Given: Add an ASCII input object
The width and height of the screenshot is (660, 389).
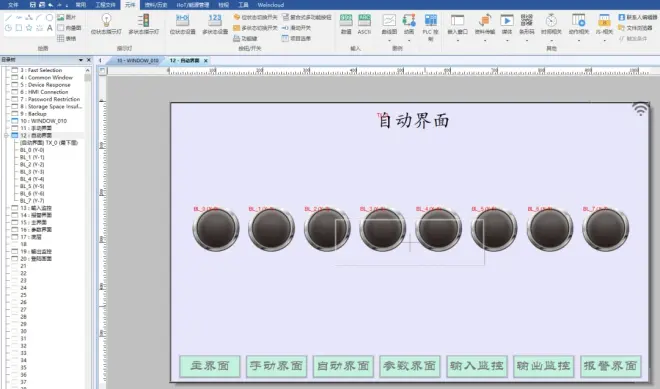Looking at the screenshot, I should point(364,24).
